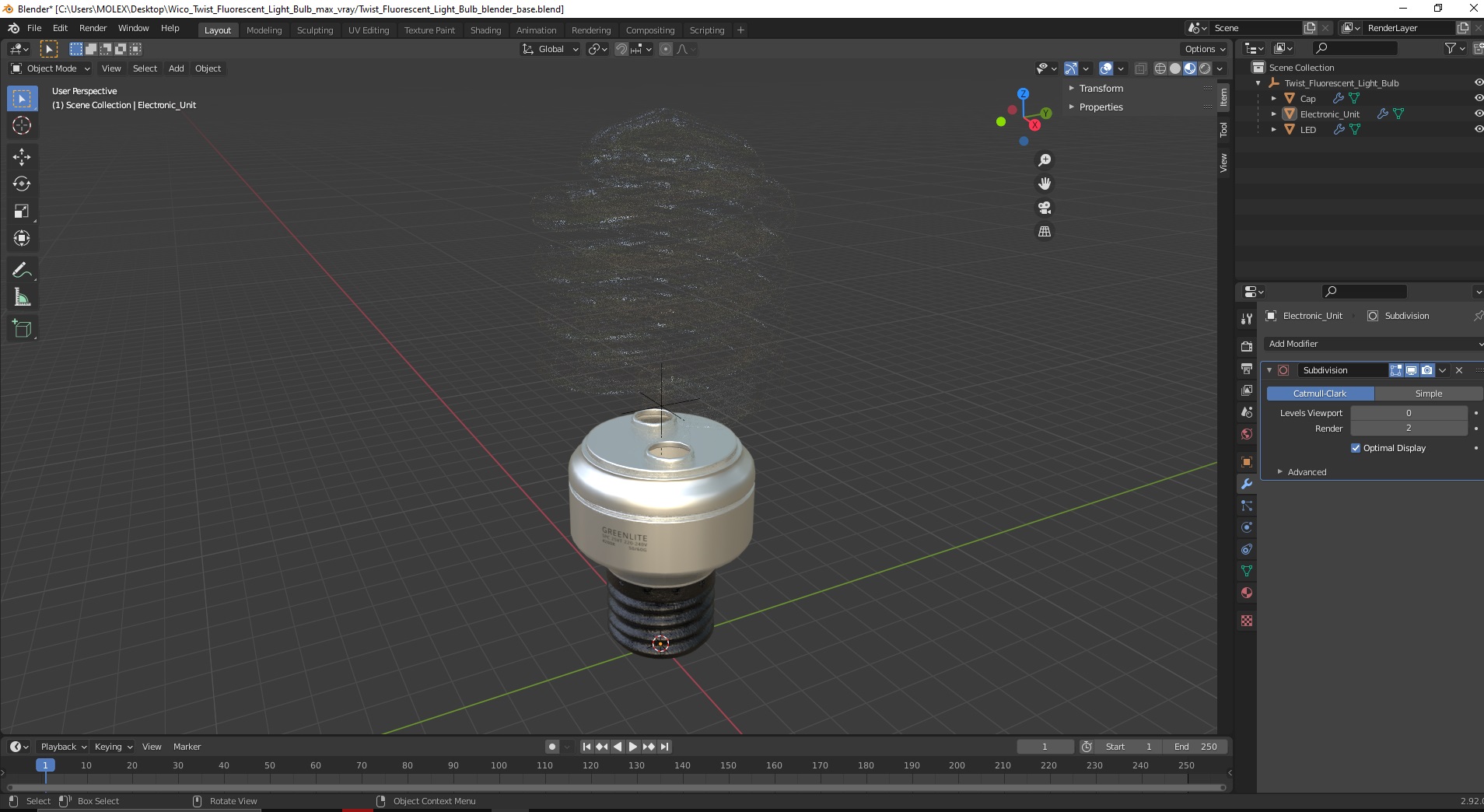Toggle the camera view icon
Screen dimensions: 1484x812
coord(1045,208)
